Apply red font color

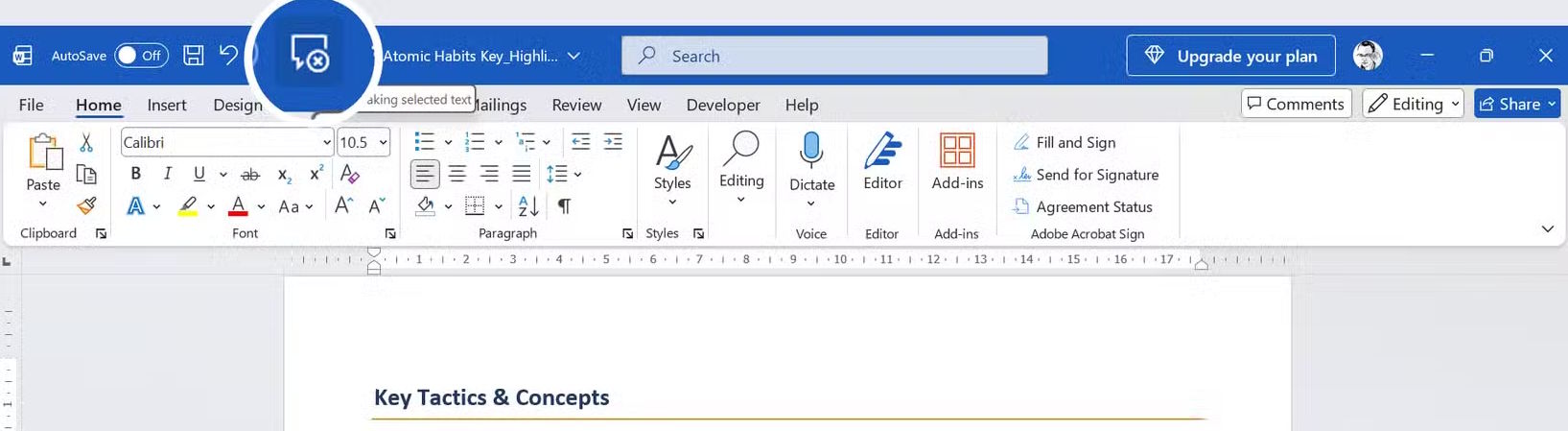click(x=238, y=206)
